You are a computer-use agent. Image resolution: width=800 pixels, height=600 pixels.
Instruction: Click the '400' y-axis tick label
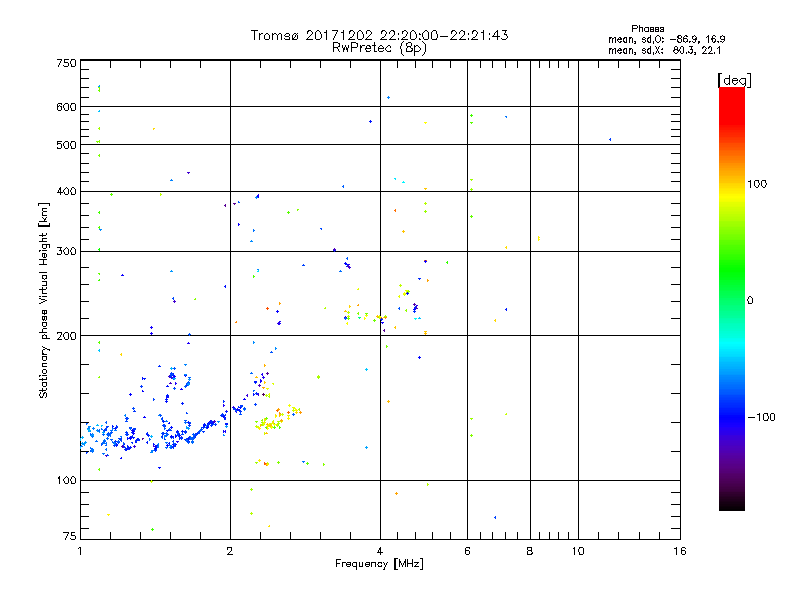click(x=66, y=191)
